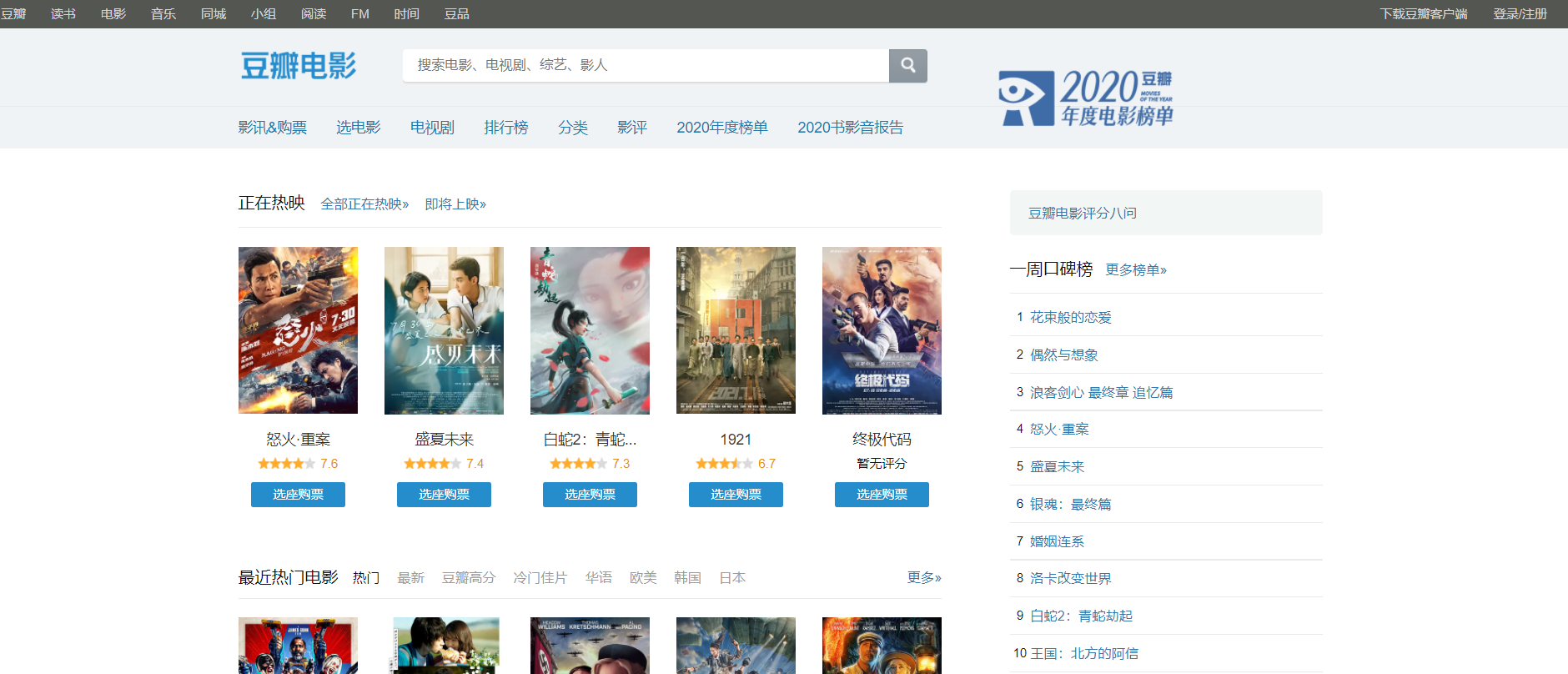
Task: Click the 豆瓣电影 logo
Action: pos(299,65)
